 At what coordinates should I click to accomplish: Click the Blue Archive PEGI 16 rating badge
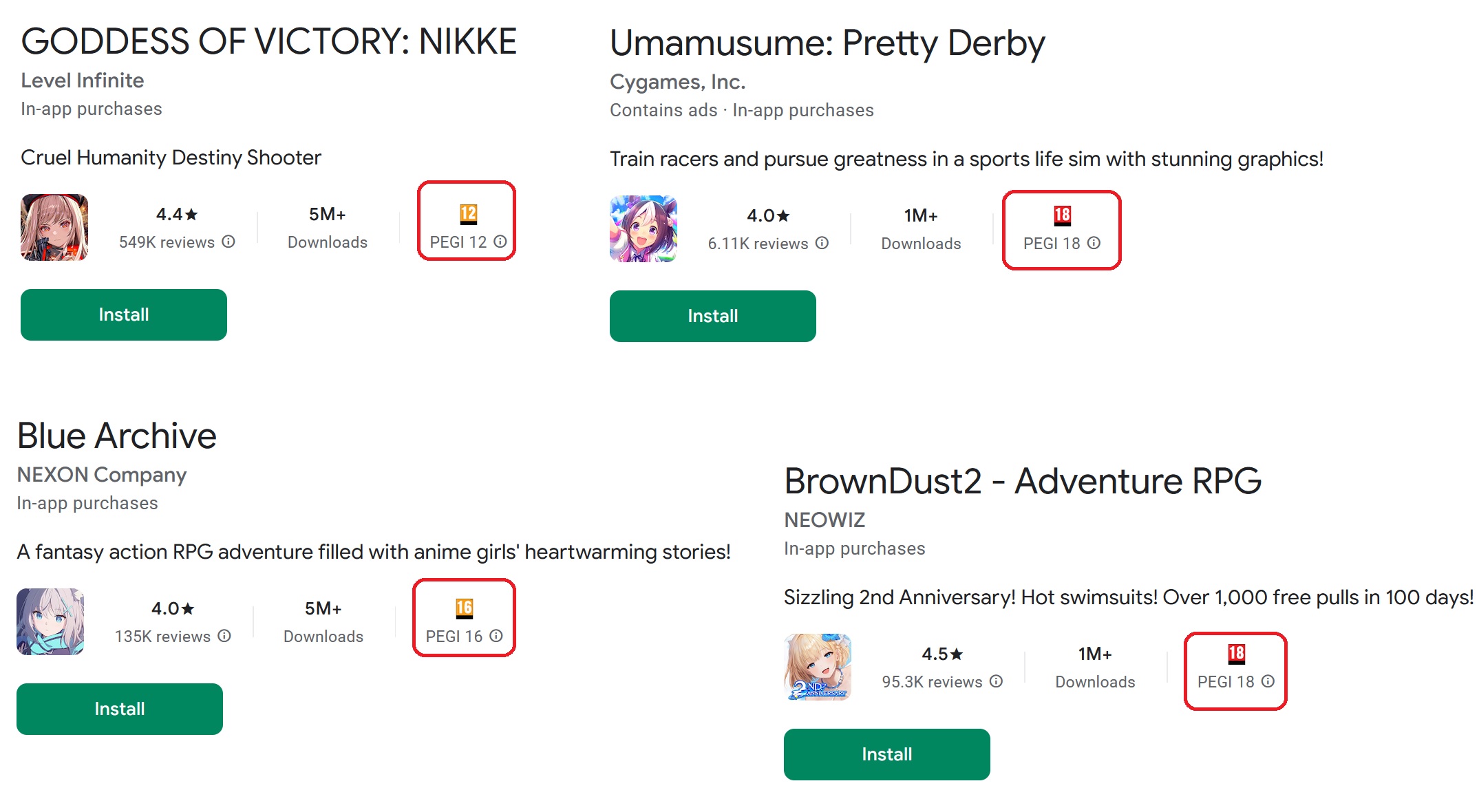(x=465, y=608)
